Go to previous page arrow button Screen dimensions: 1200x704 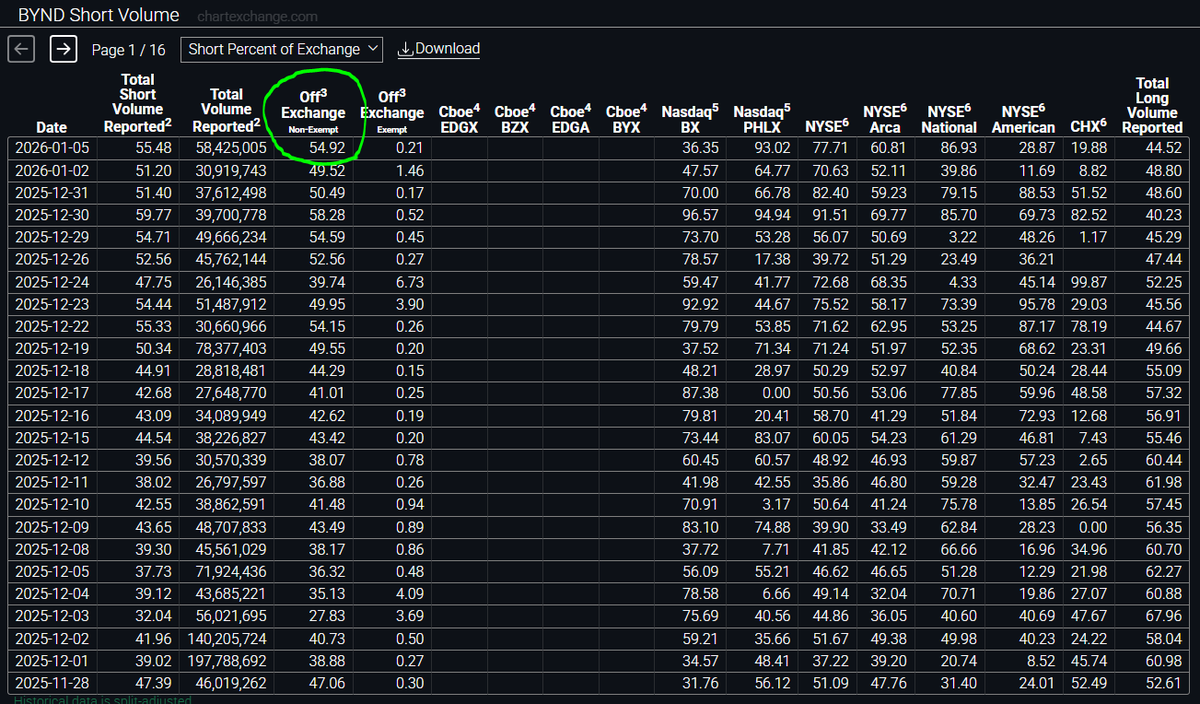pos(23,49)
